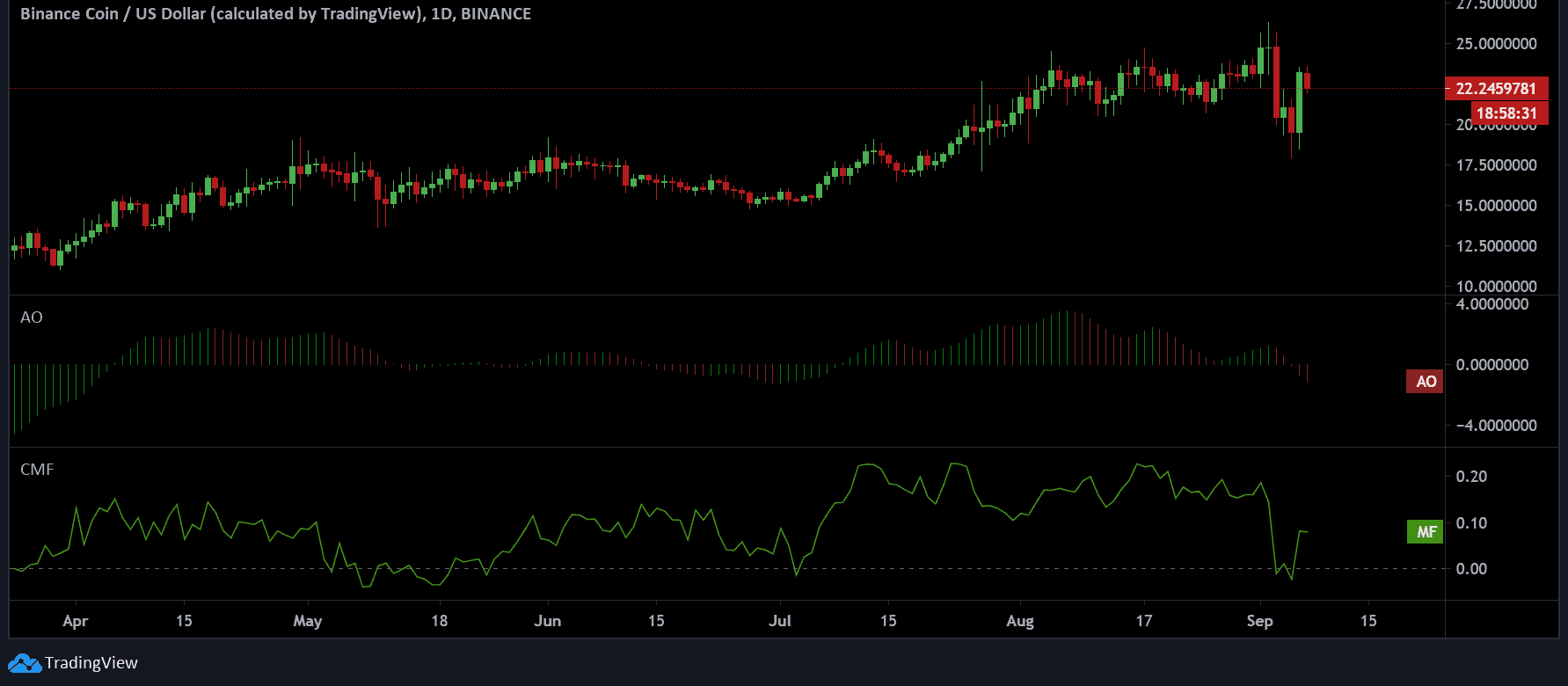Select the AO indicator label
Image resolution: width=1568 pixels, height=686 pixels.
point(32,317)
